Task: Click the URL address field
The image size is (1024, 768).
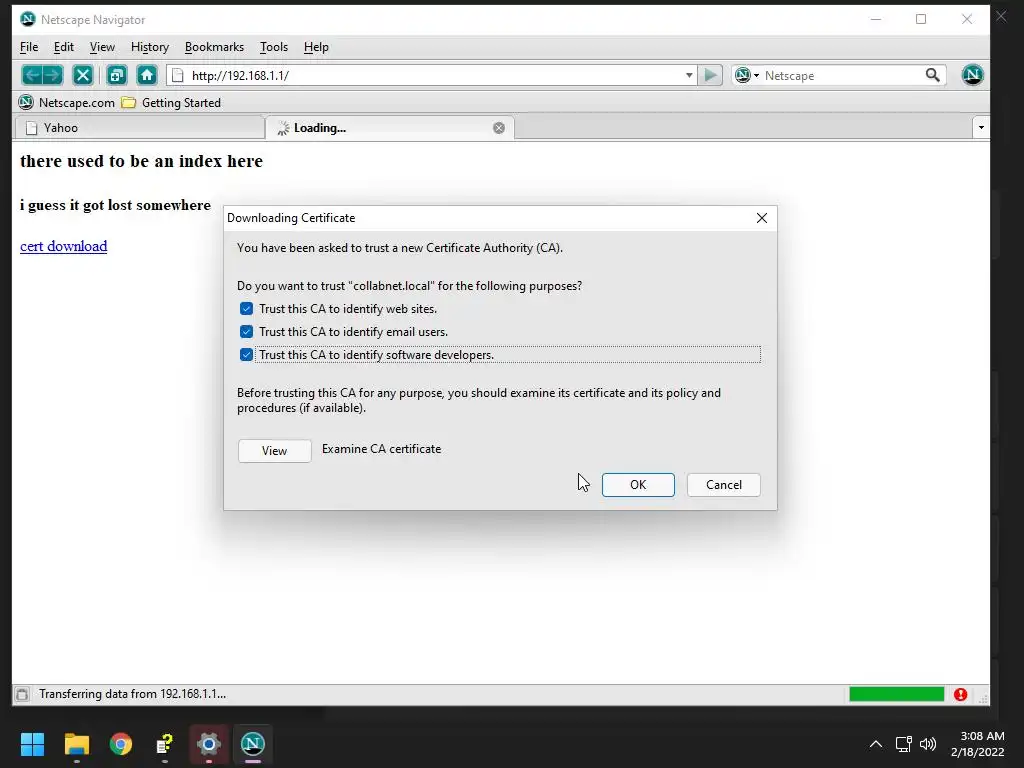Action: coord(434,75)
